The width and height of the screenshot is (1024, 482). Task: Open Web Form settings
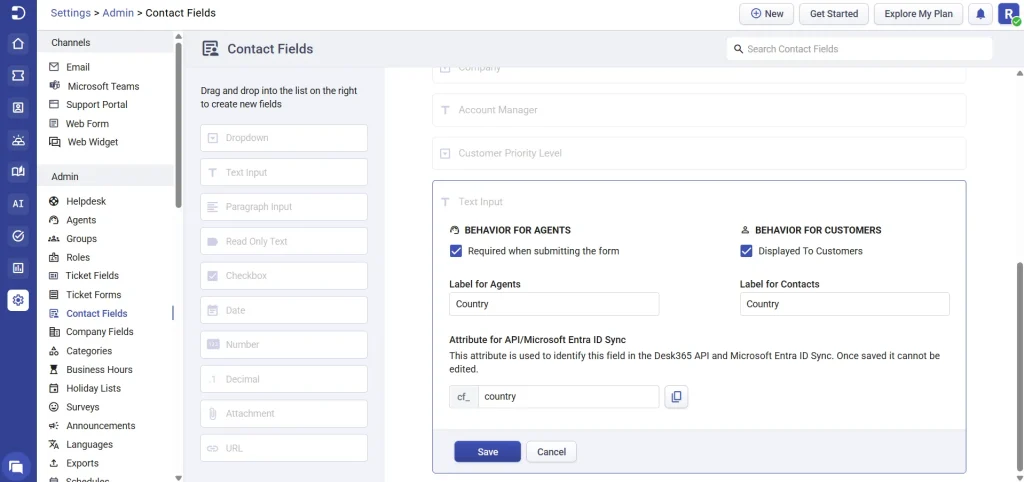[x=87, y=123]
